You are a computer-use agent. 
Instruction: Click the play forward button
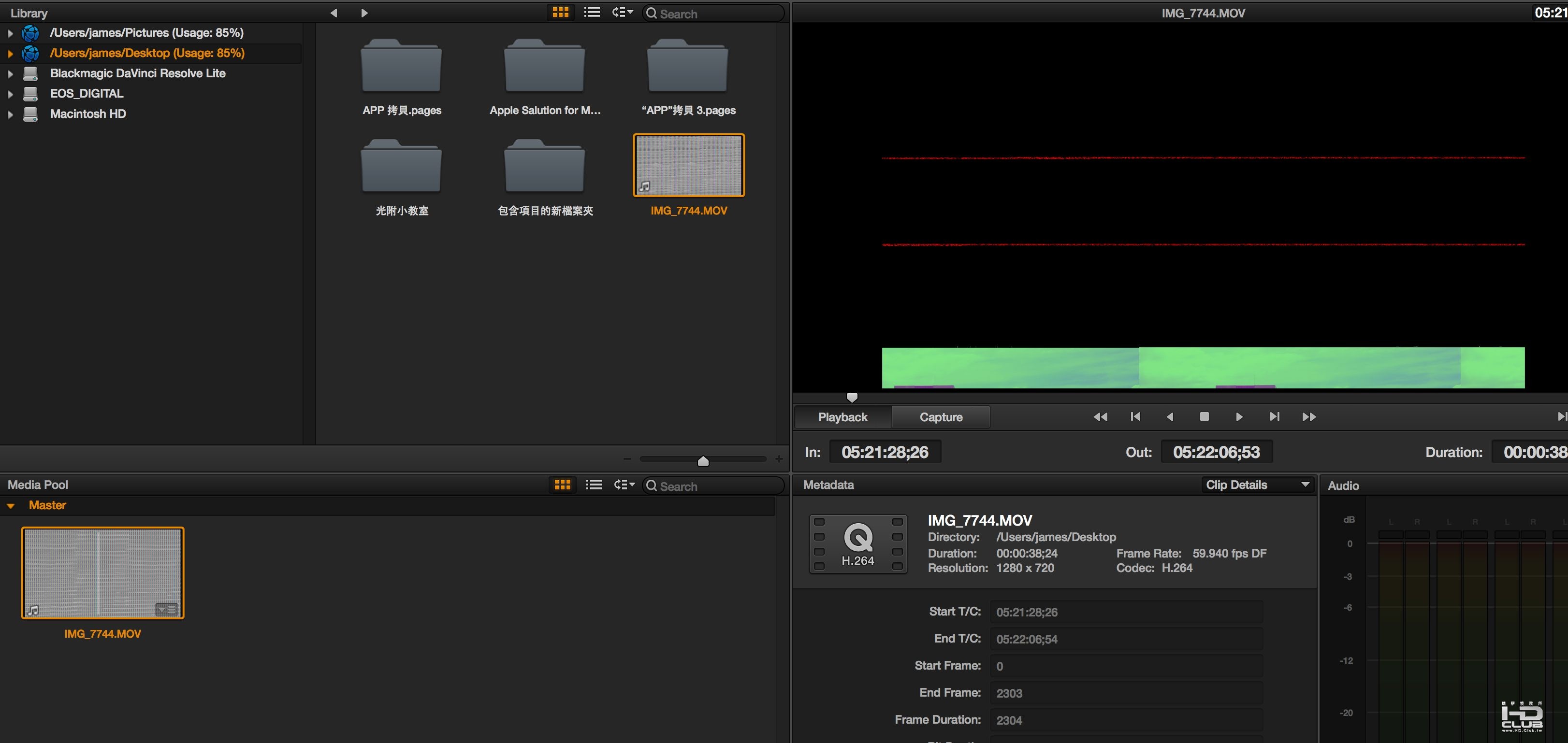pos(1239,417)
